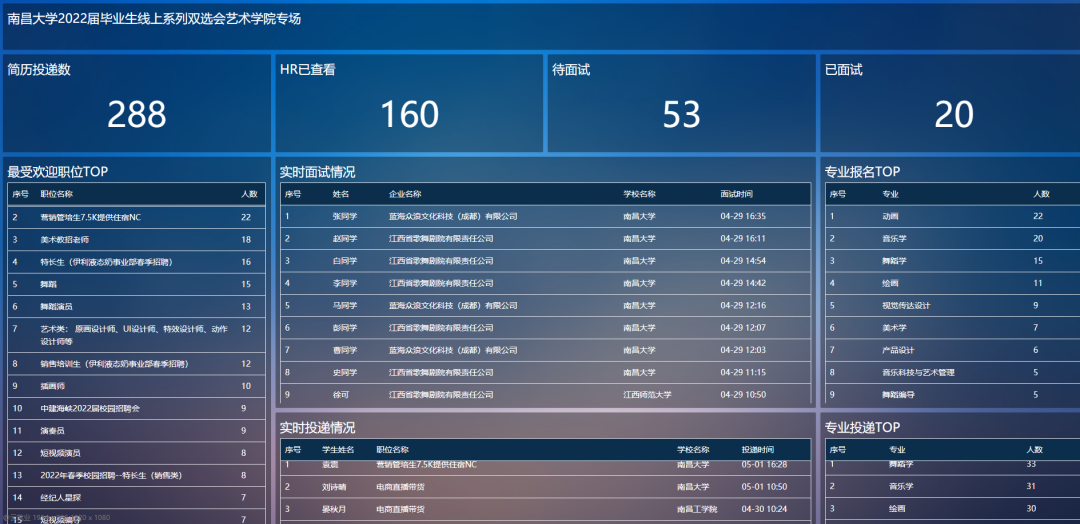Click the 专业投递TOP panel heading
This screenshot has height=524, width=1080.
click(862, 428)
